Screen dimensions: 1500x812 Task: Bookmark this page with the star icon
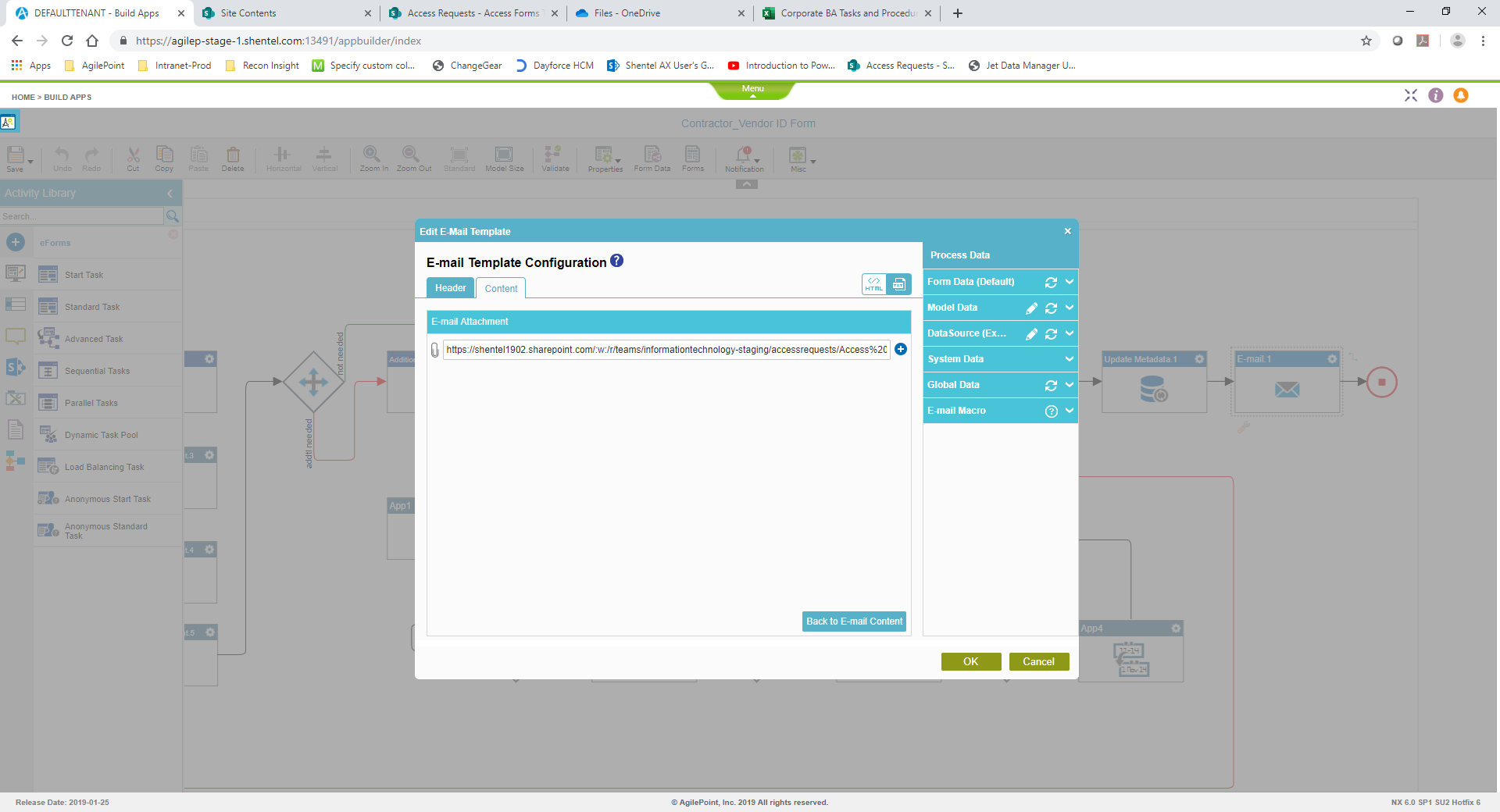pos(1366,41)
